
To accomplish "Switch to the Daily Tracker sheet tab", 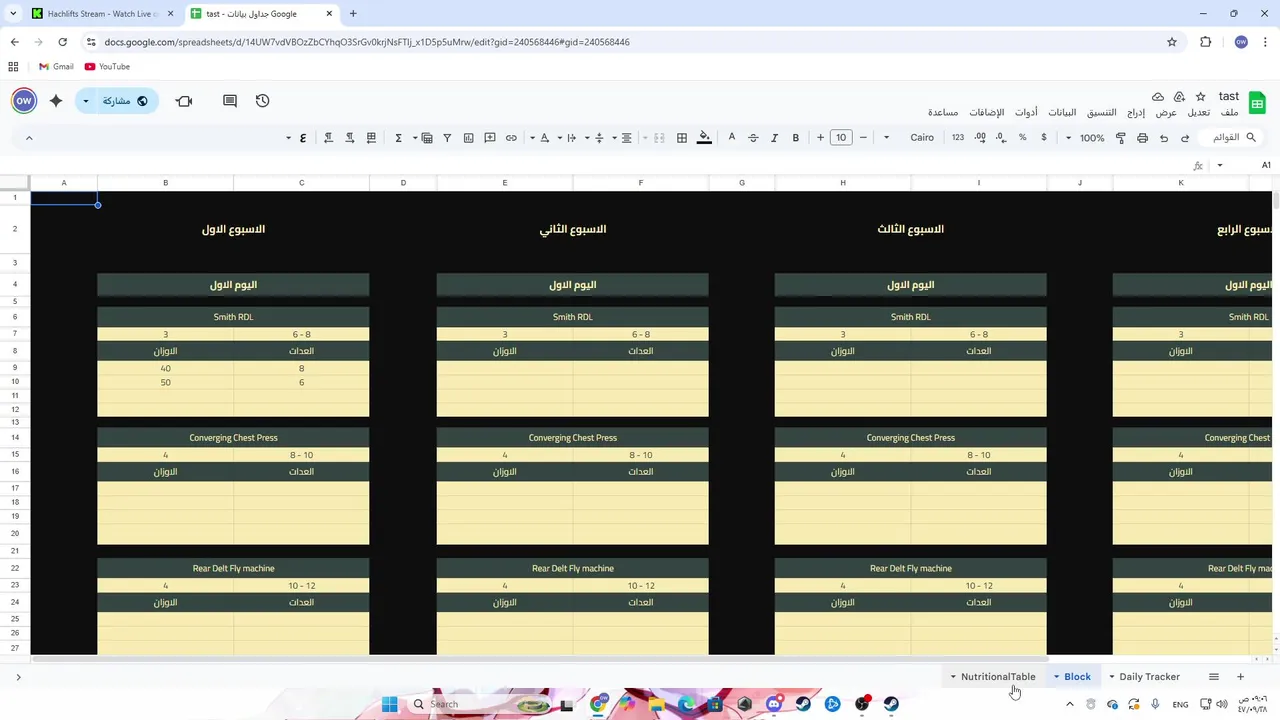I will [x=1149, y=677].
